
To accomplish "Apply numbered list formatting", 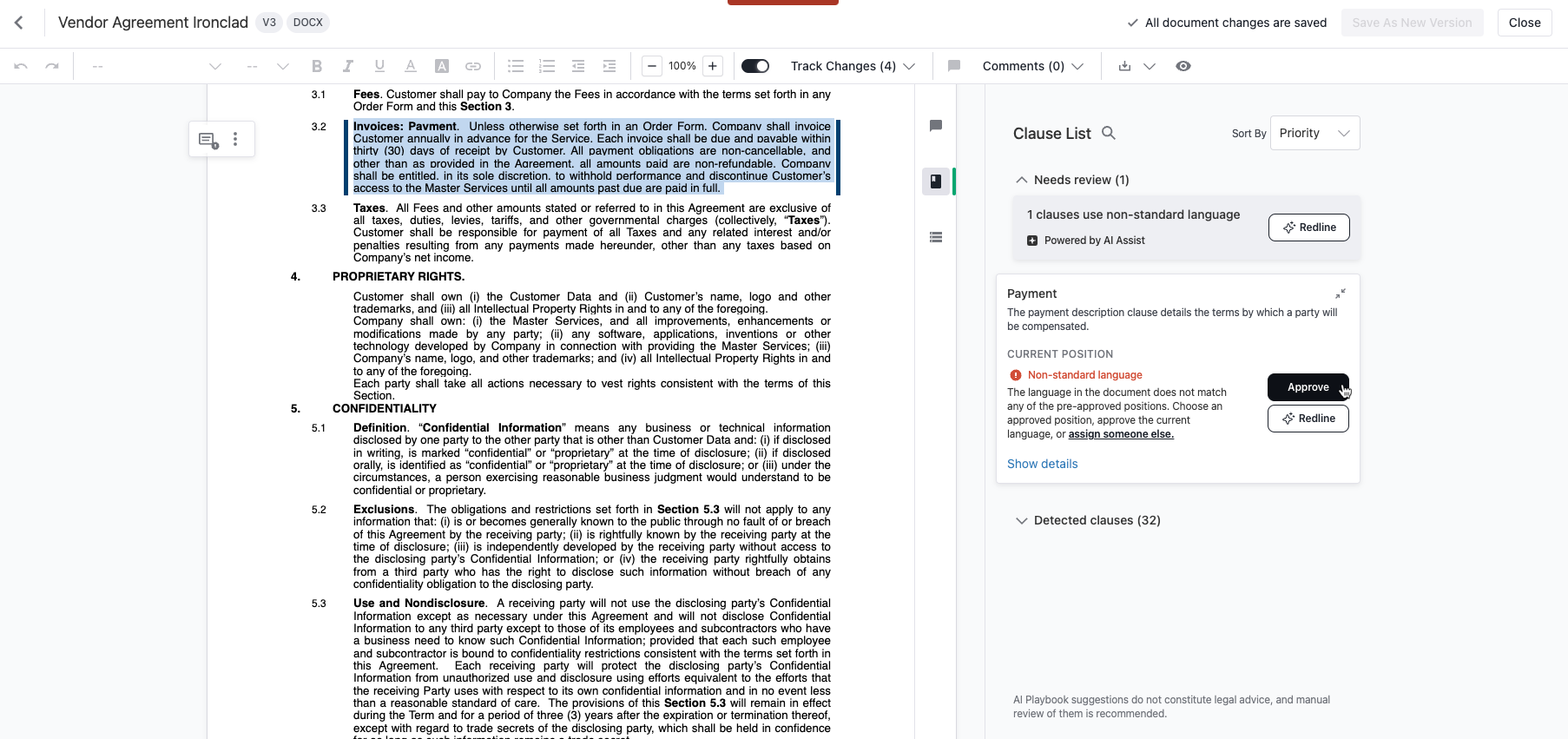I will [x=547, y=66].
